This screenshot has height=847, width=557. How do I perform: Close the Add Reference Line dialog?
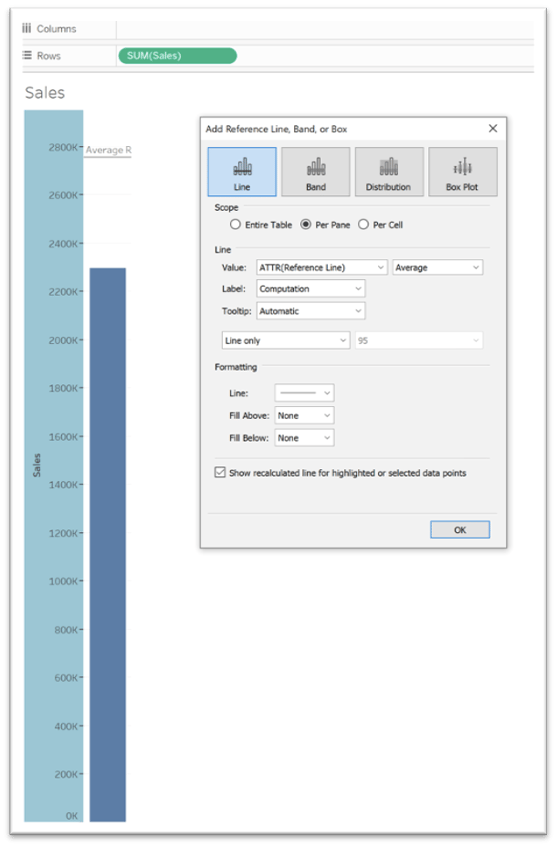(493, 128)
